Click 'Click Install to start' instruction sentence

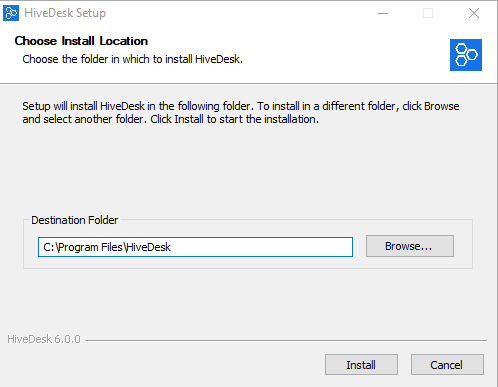[234, 119]
